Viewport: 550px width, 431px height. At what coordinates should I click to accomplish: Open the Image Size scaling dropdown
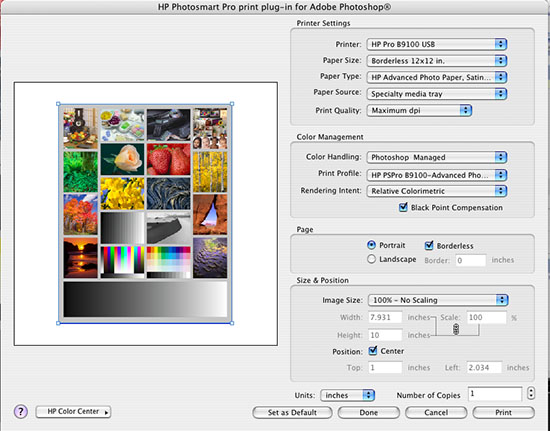pyautogui.click(x=438, y=300)
